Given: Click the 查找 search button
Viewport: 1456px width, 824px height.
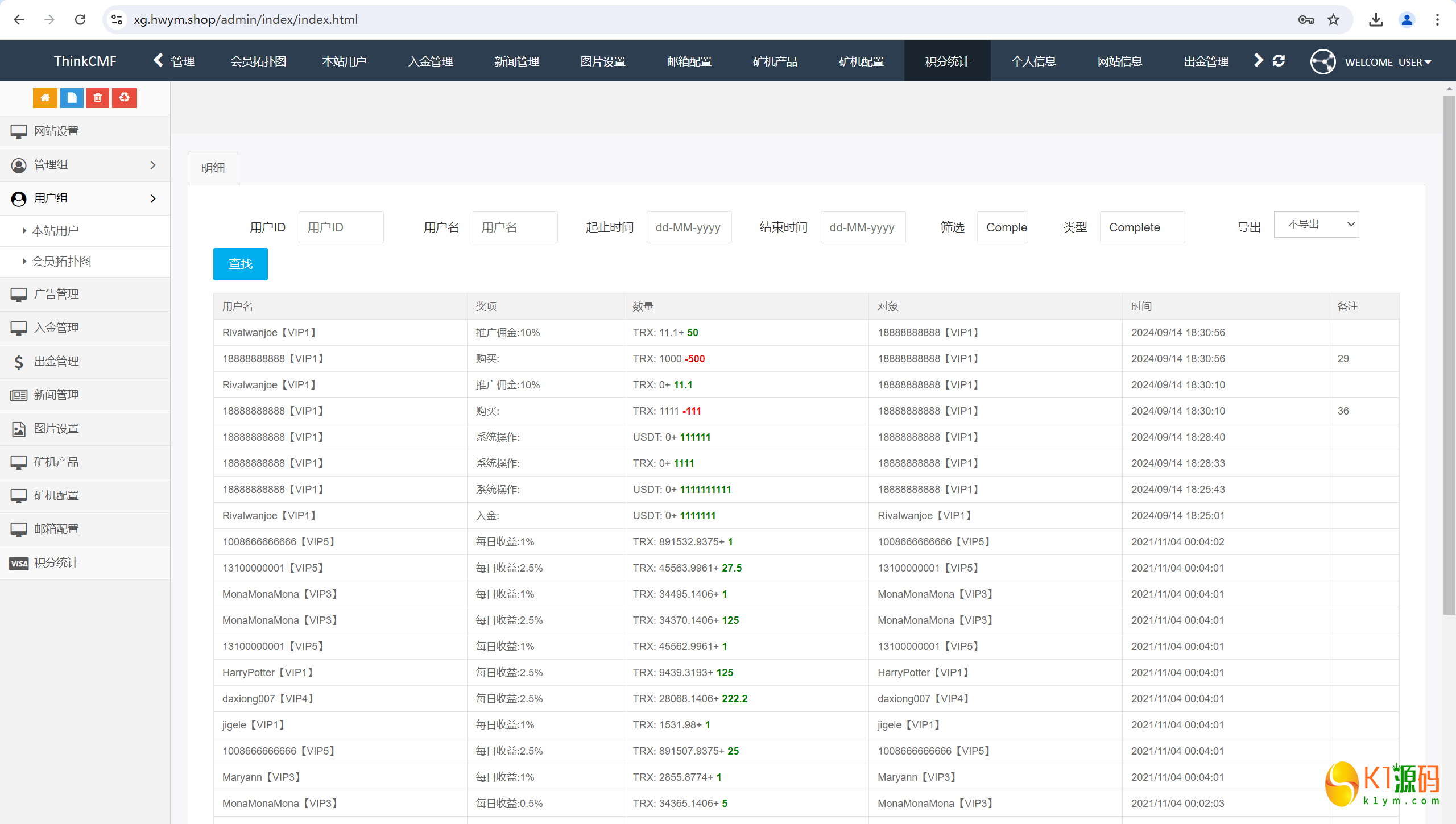Looking at the screenshot, I should 240,263.
